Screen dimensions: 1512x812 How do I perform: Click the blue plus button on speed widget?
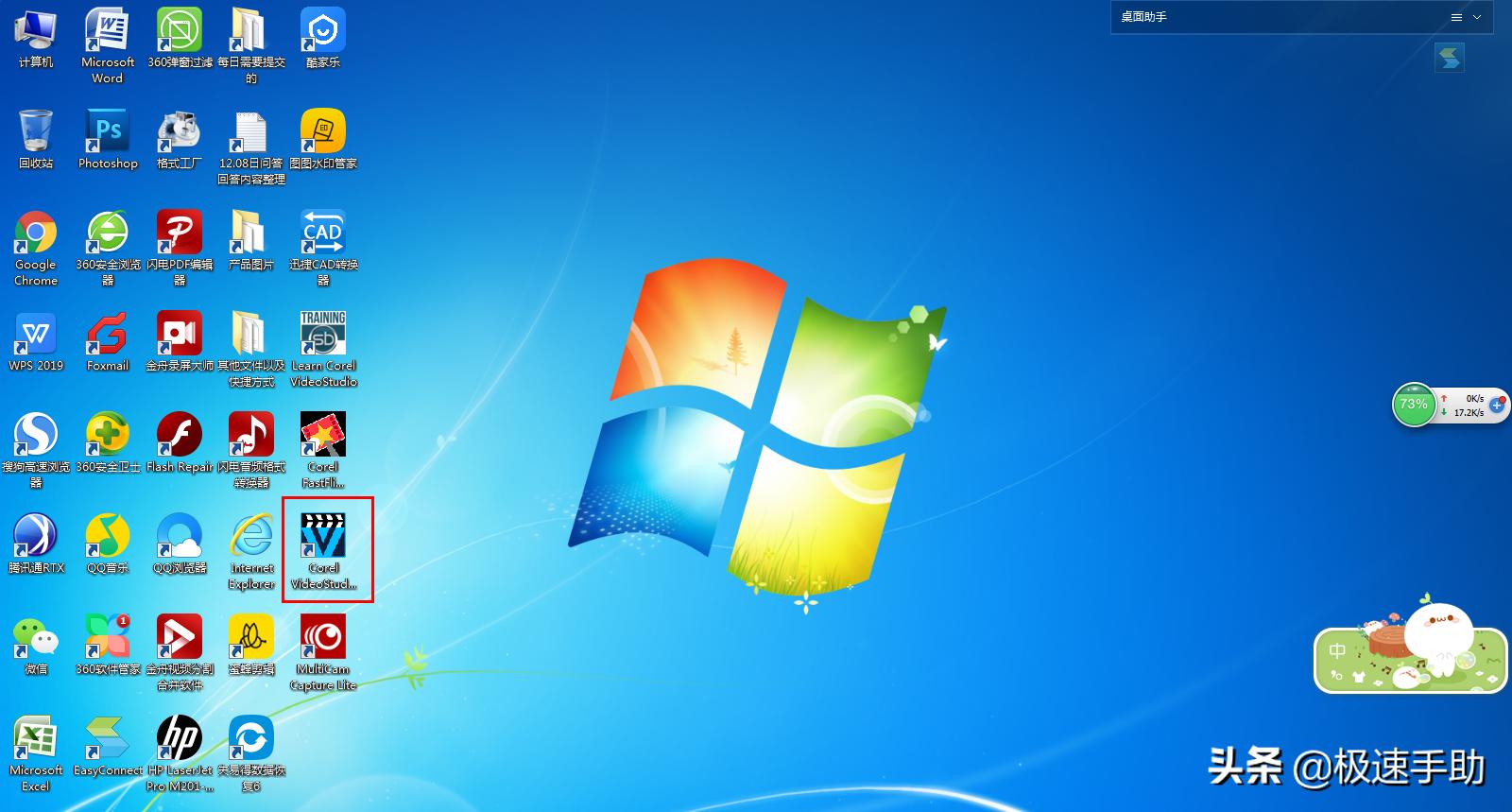point(1497,405)
